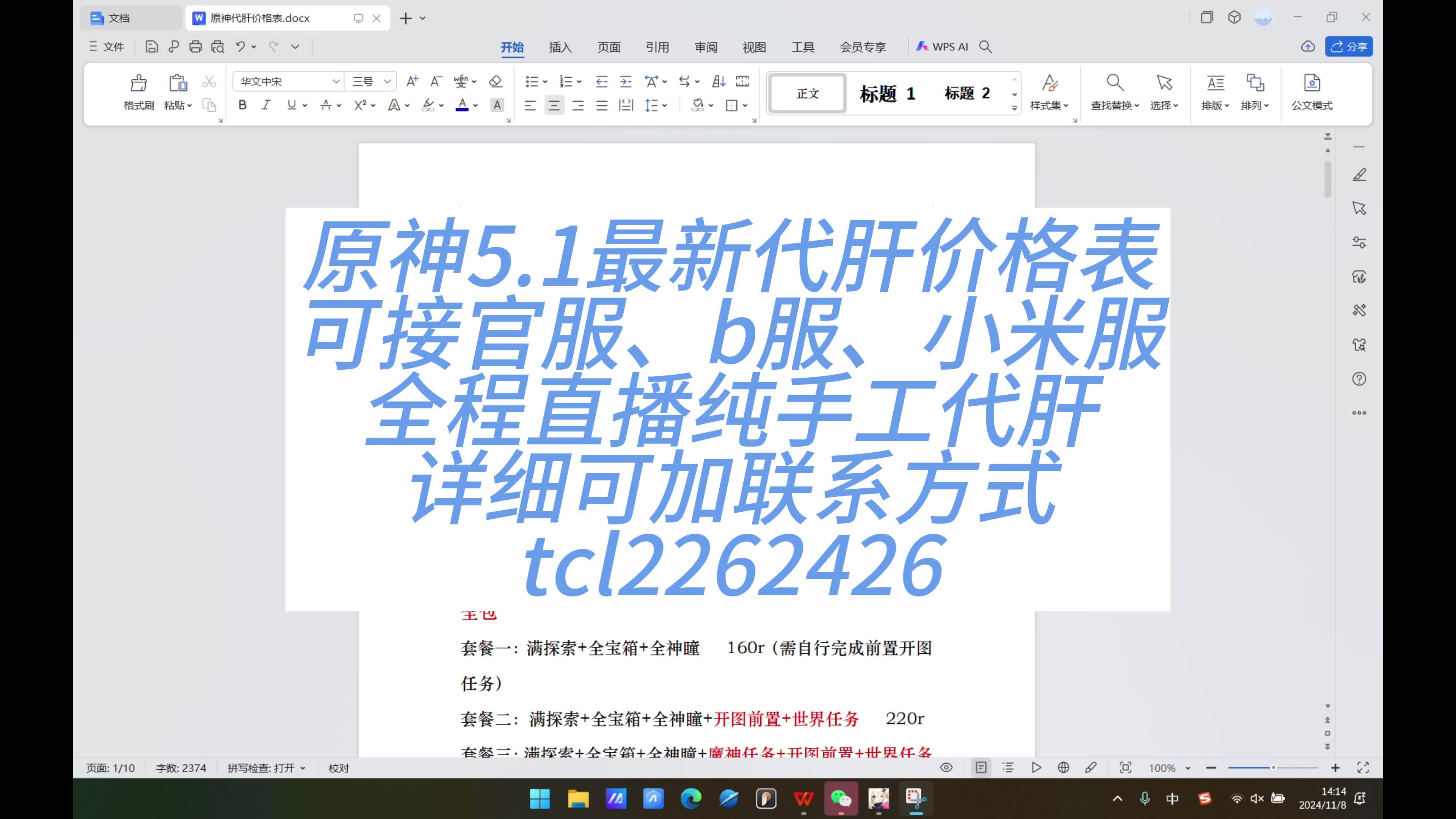Screen dimensions: 1456x819
Task: Click the 公文模式 document mode icon
Action: coord(1311,83)
